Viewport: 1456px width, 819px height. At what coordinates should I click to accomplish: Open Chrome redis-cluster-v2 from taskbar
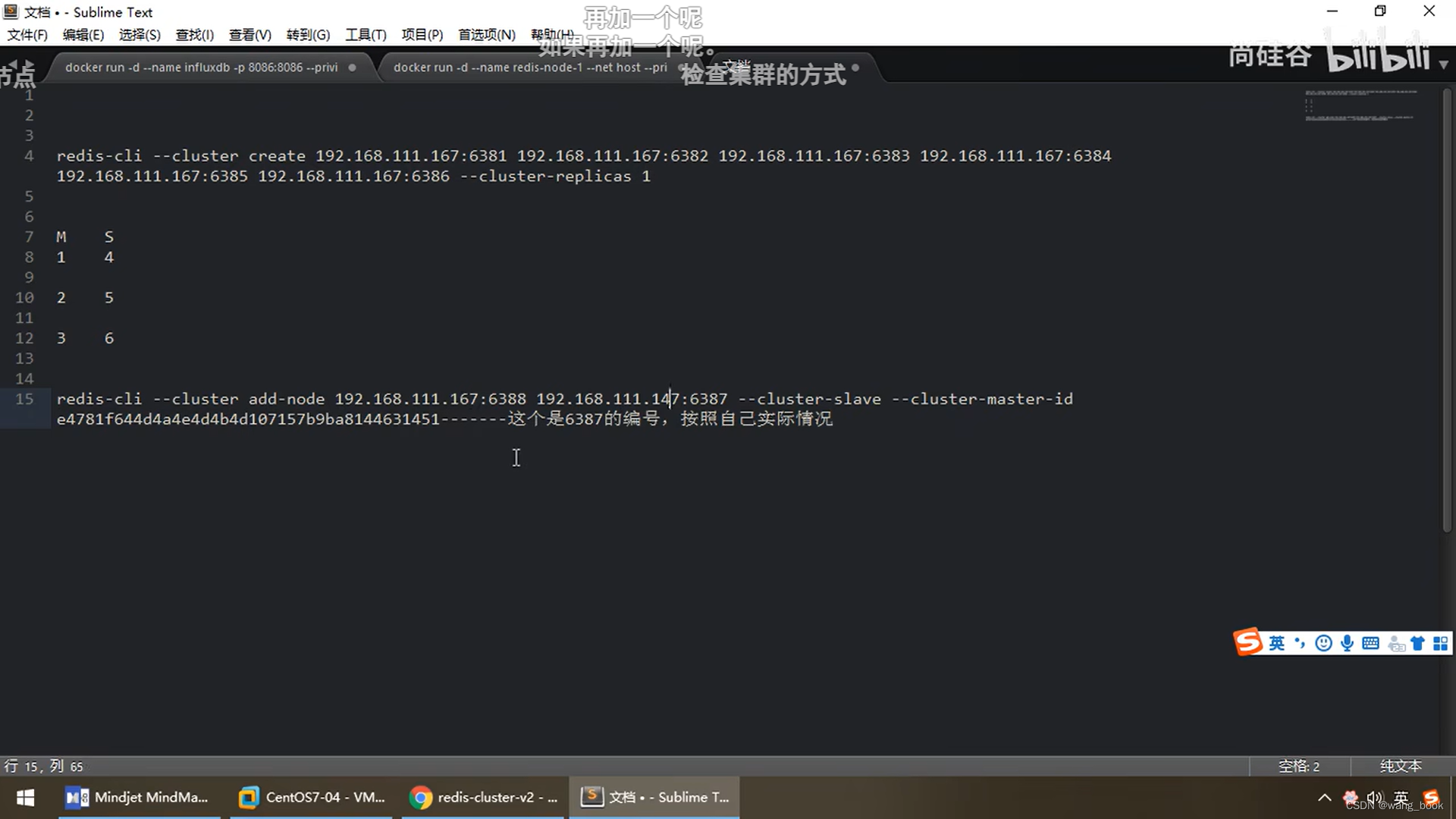tap(483, 797)
